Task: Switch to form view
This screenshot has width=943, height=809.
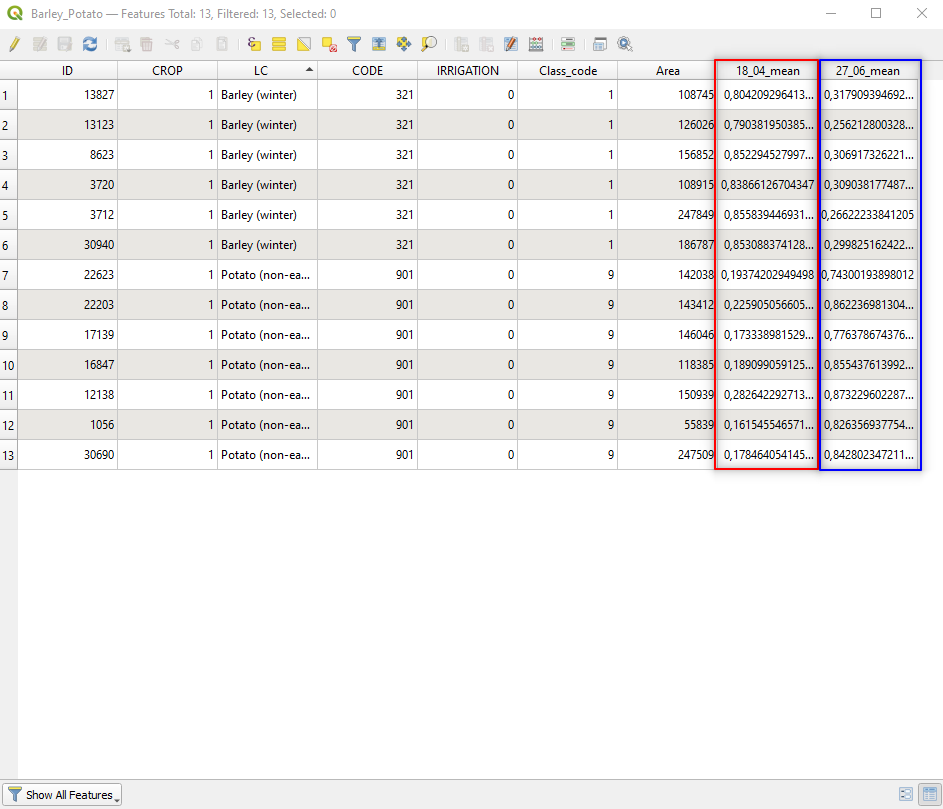Action: click(x=906, y=794)
